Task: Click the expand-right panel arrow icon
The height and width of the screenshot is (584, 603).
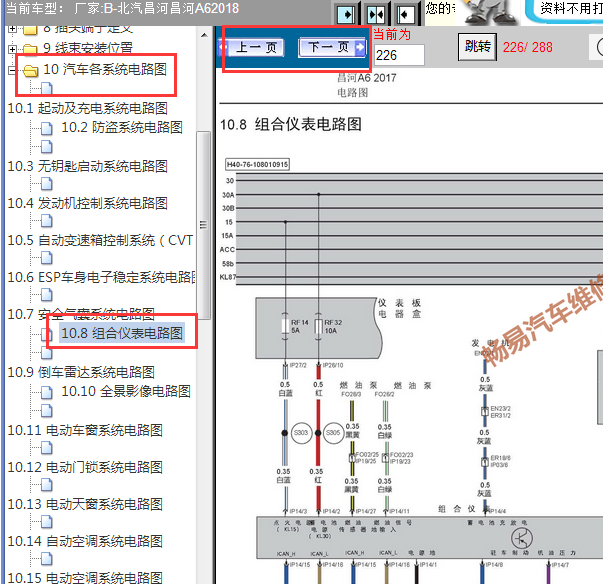Action: 346,15
